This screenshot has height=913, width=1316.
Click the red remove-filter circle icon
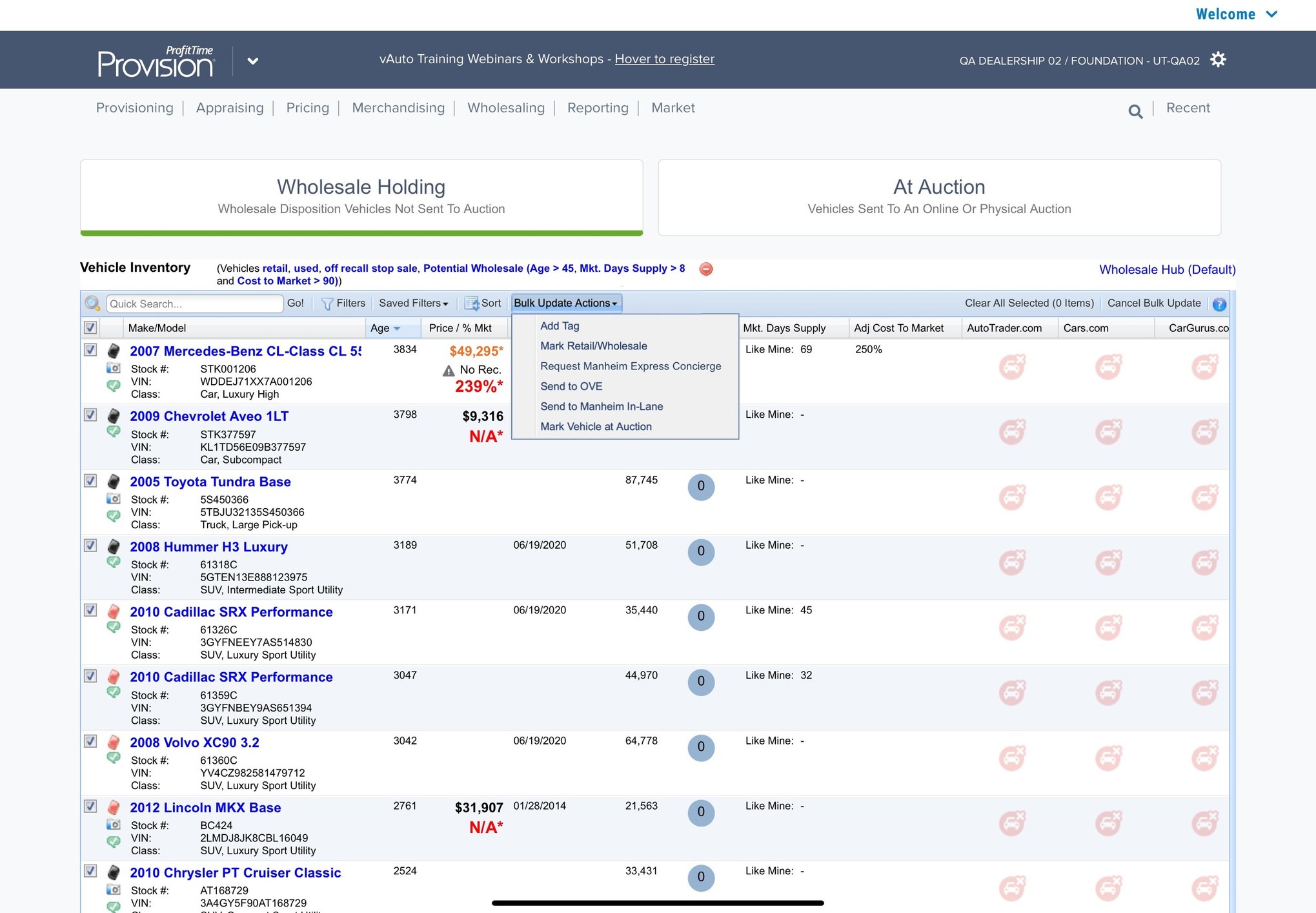pos(706,269)
